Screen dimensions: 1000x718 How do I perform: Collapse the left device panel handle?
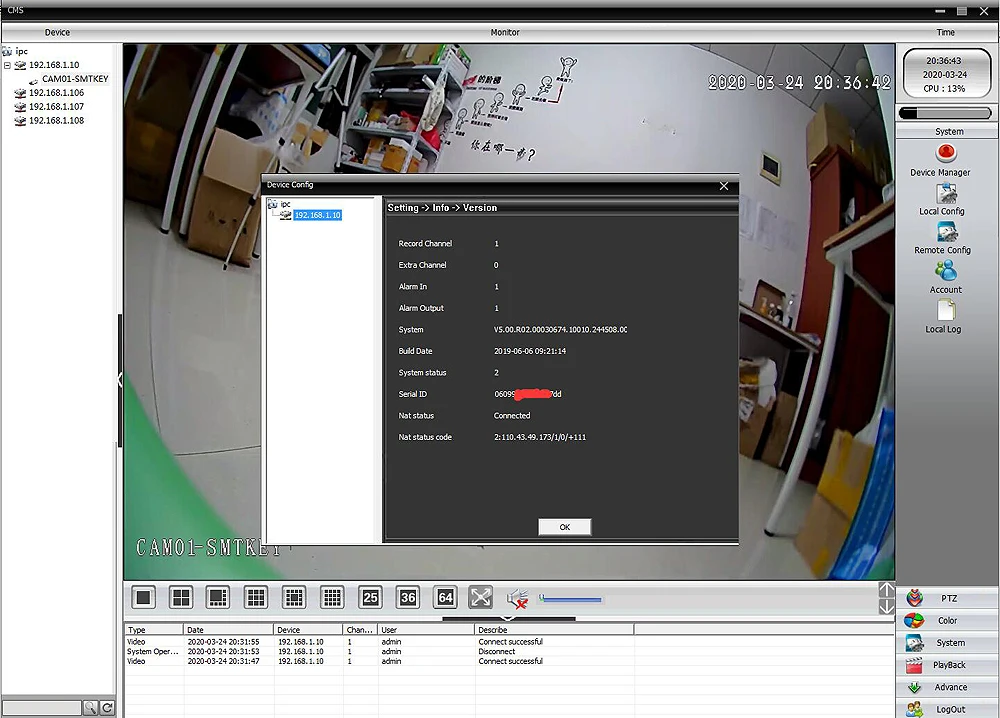tap(119, 380)
